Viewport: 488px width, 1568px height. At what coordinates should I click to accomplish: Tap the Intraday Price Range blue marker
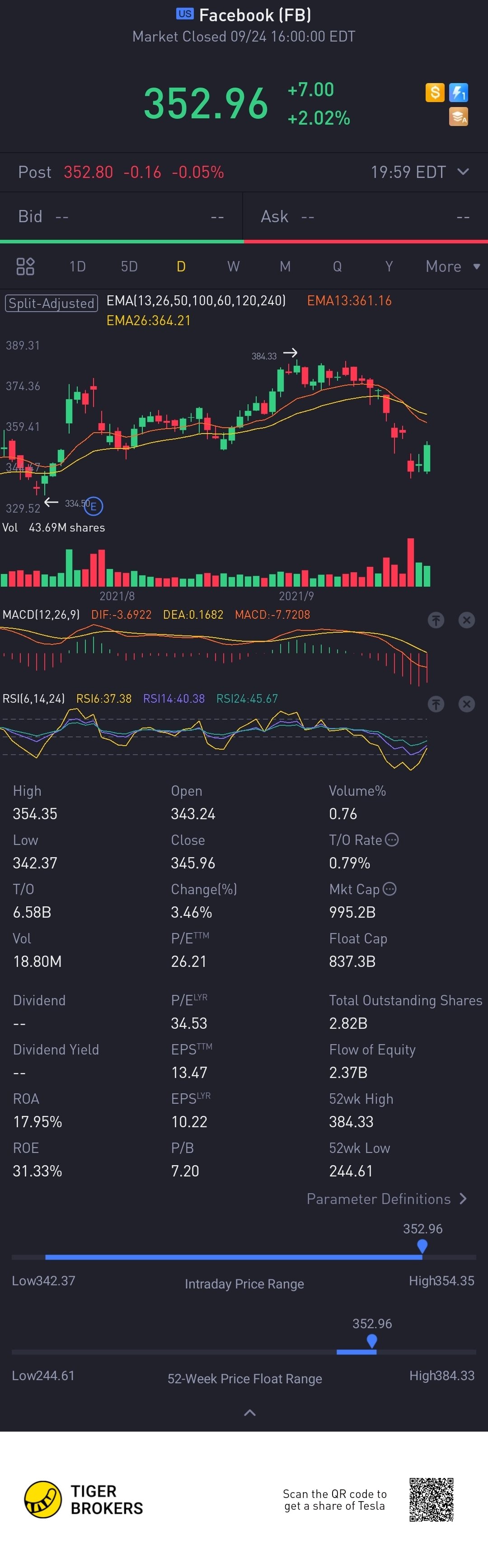coord(422,1246)
